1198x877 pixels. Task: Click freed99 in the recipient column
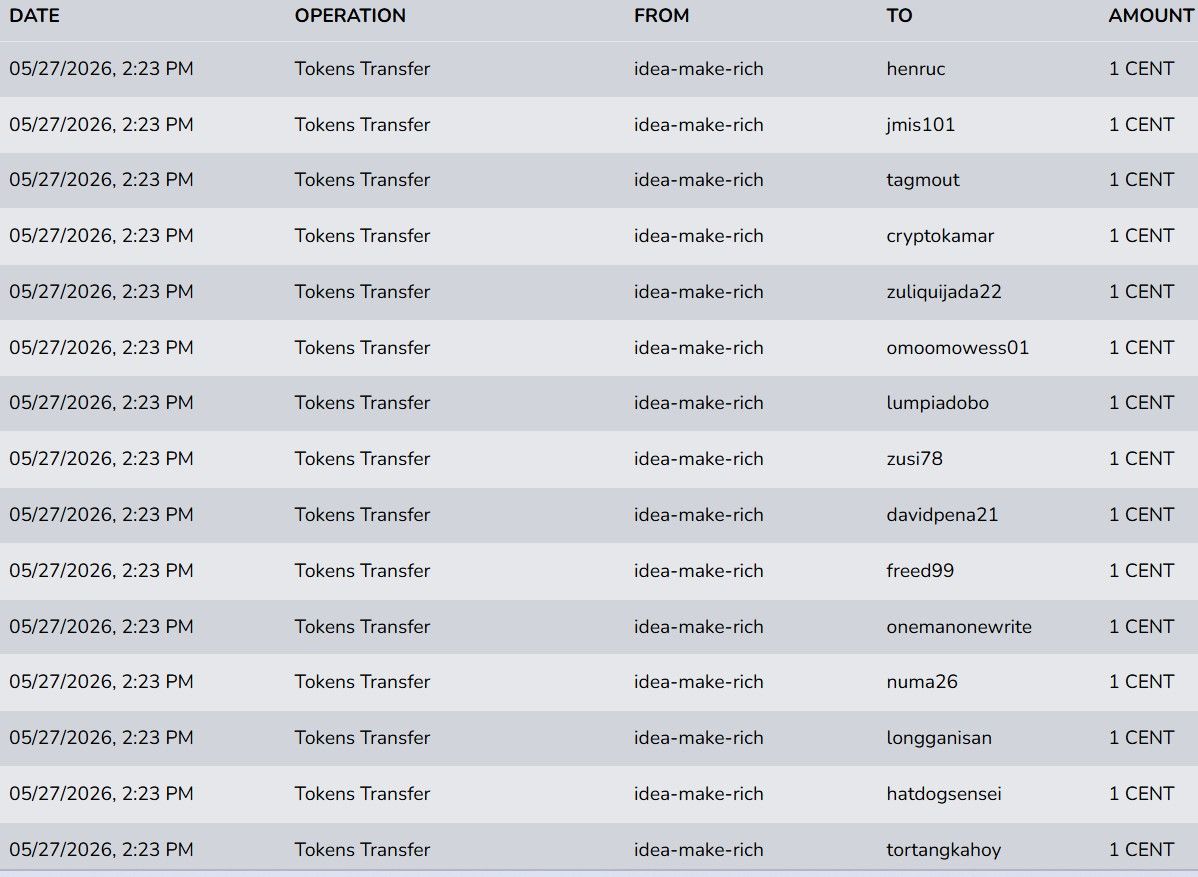pos(920,571)
